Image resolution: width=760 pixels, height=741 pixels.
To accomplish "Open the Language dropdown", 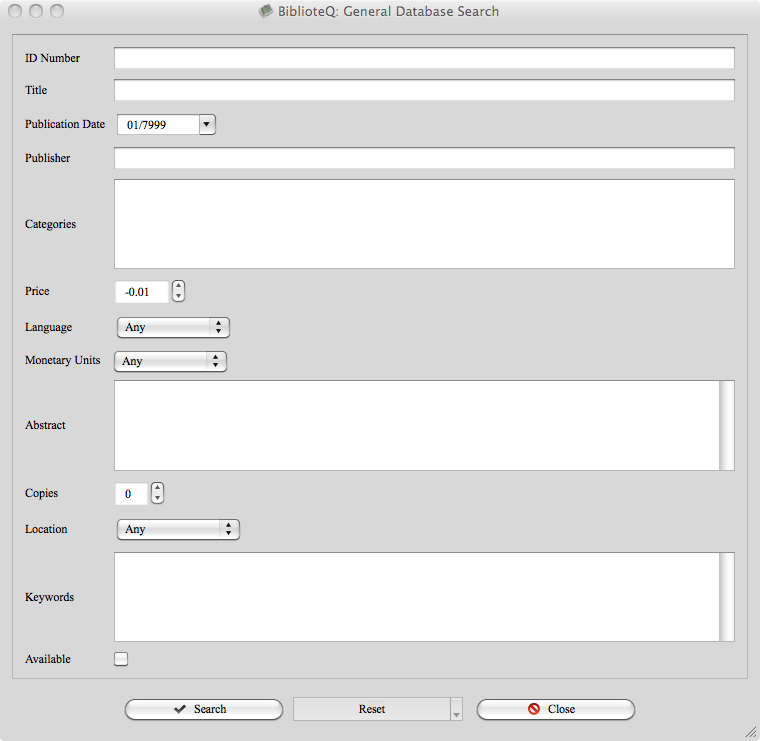I will click(x=173, y=327).
